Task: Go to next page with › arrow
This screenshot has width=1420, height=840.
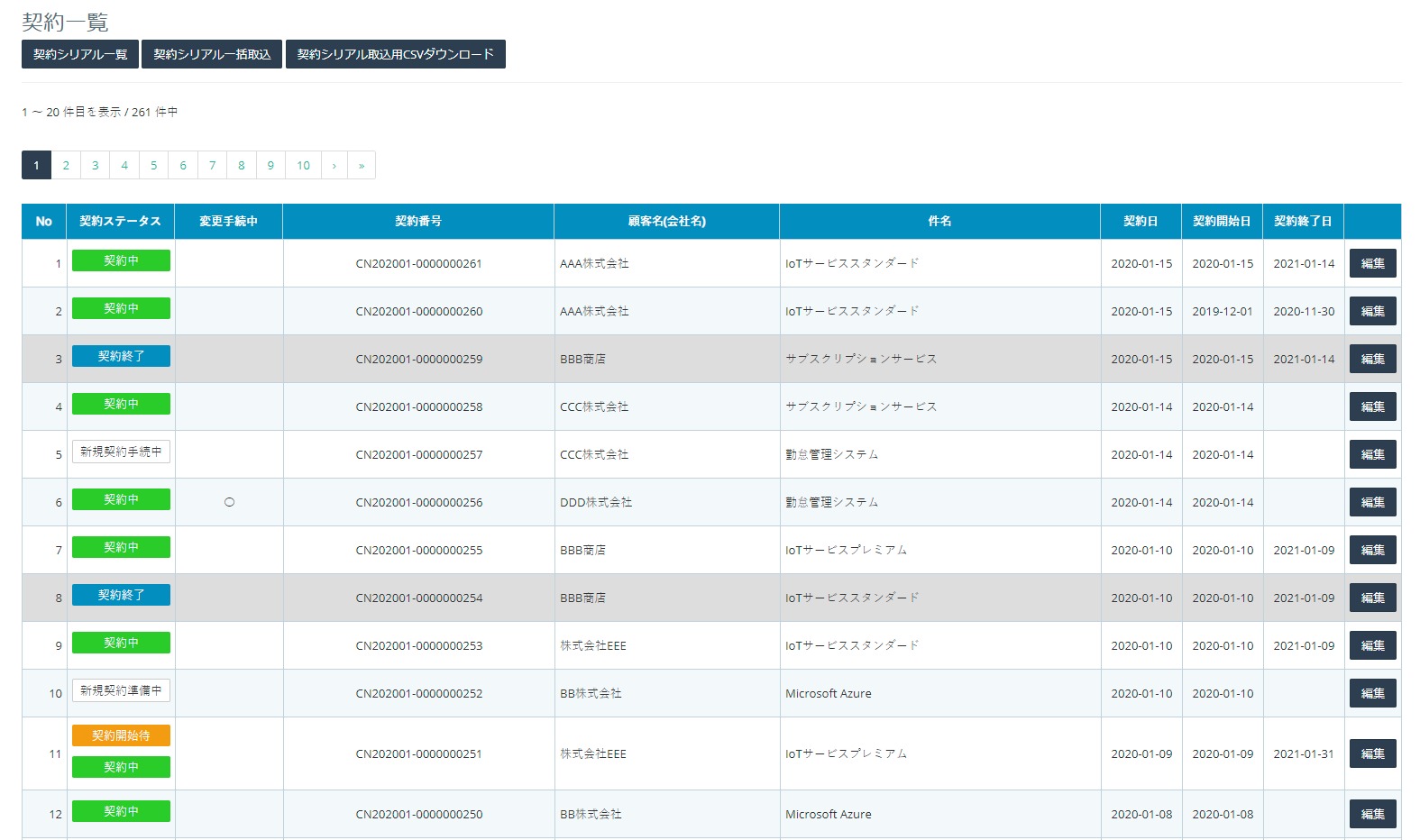Action: [334, 165]
